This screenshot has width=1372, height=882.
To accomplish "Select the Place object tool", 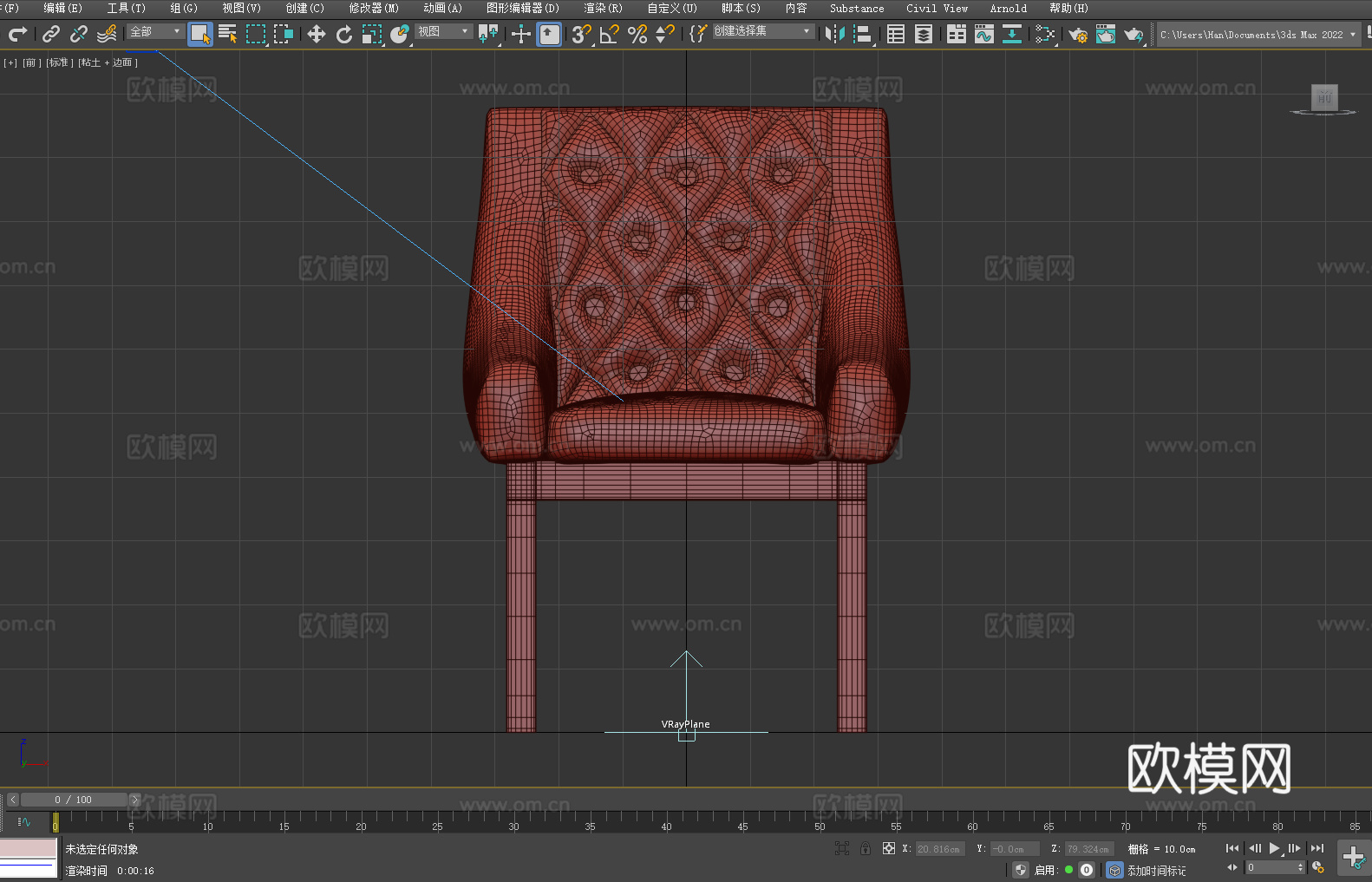I will click(x=400, y=34).
